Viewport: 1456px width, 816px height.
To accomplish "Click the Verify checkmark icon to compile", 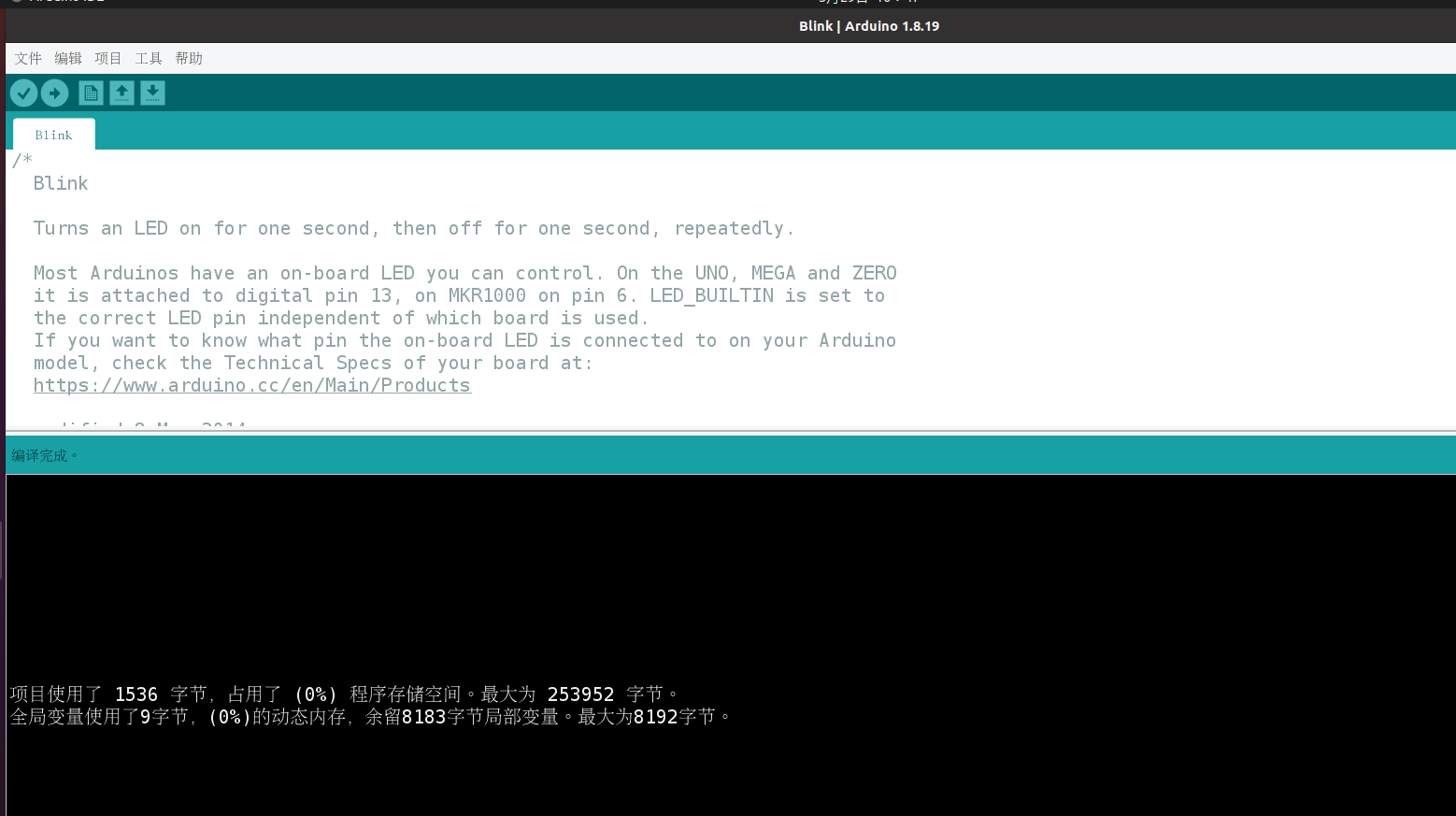I will [23, 93].
